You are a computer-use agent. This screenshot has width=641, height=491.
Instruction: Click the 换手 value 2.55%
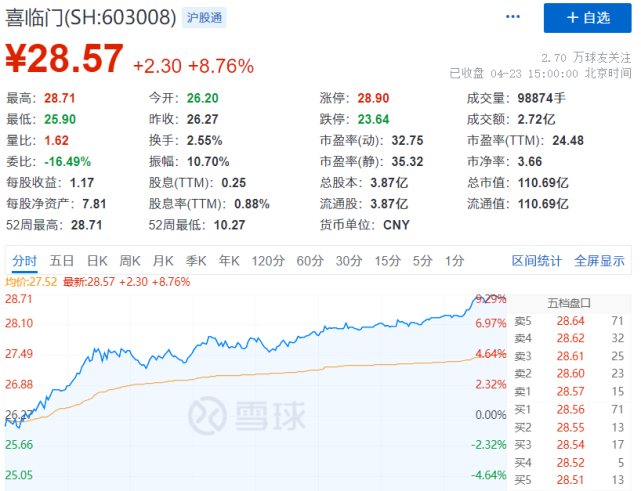[x=204, y=141]
